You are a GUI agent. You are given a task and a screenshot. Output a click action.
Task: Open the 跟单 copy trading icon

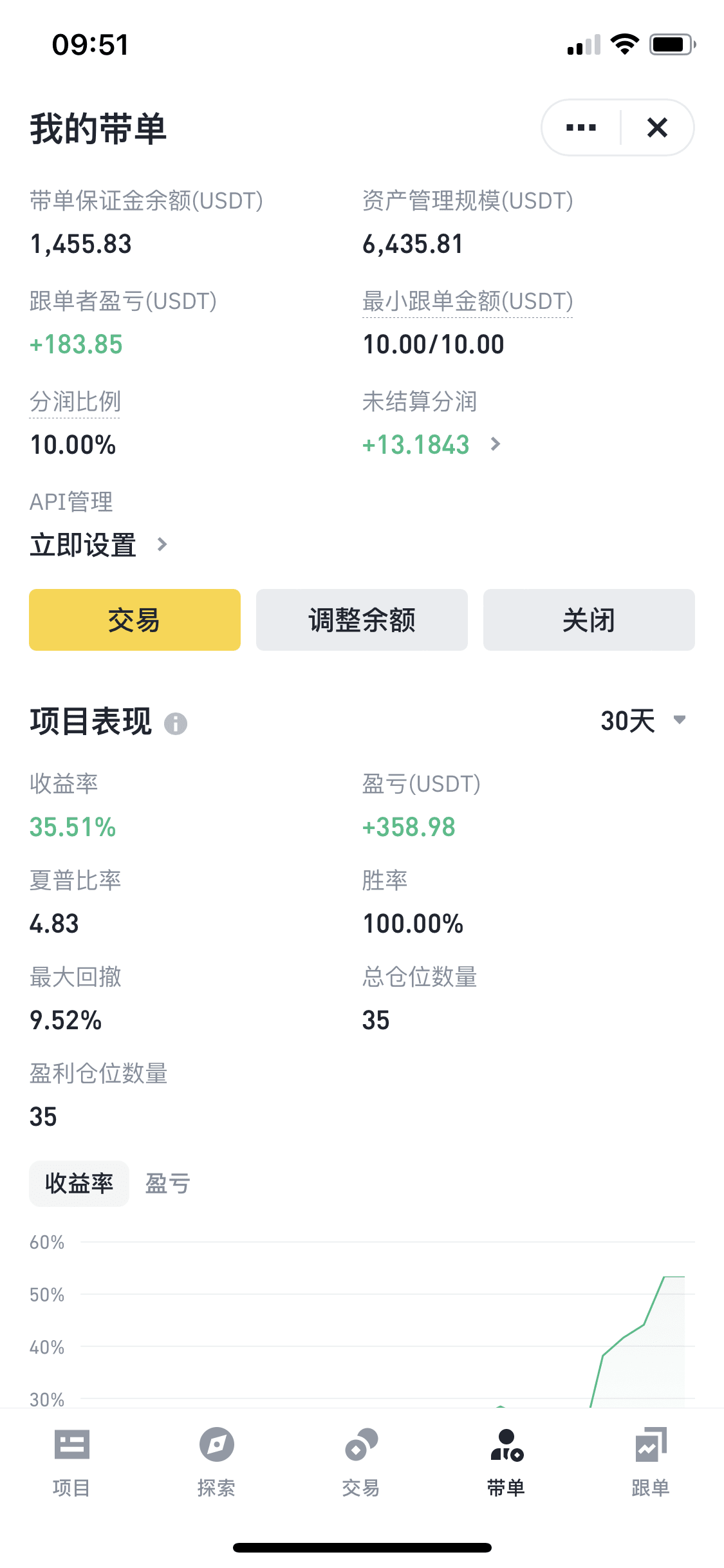coord(651,1445)
